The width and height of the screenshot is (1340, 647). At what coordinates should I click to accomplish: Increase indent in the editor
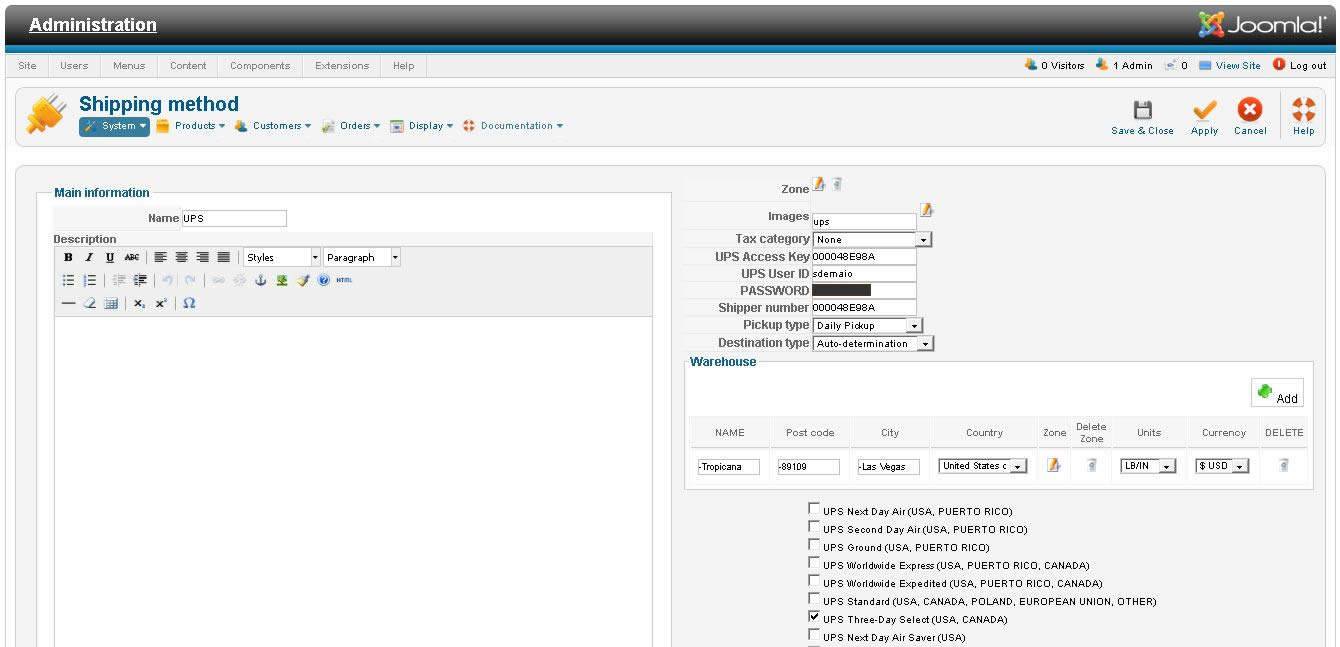139,280
